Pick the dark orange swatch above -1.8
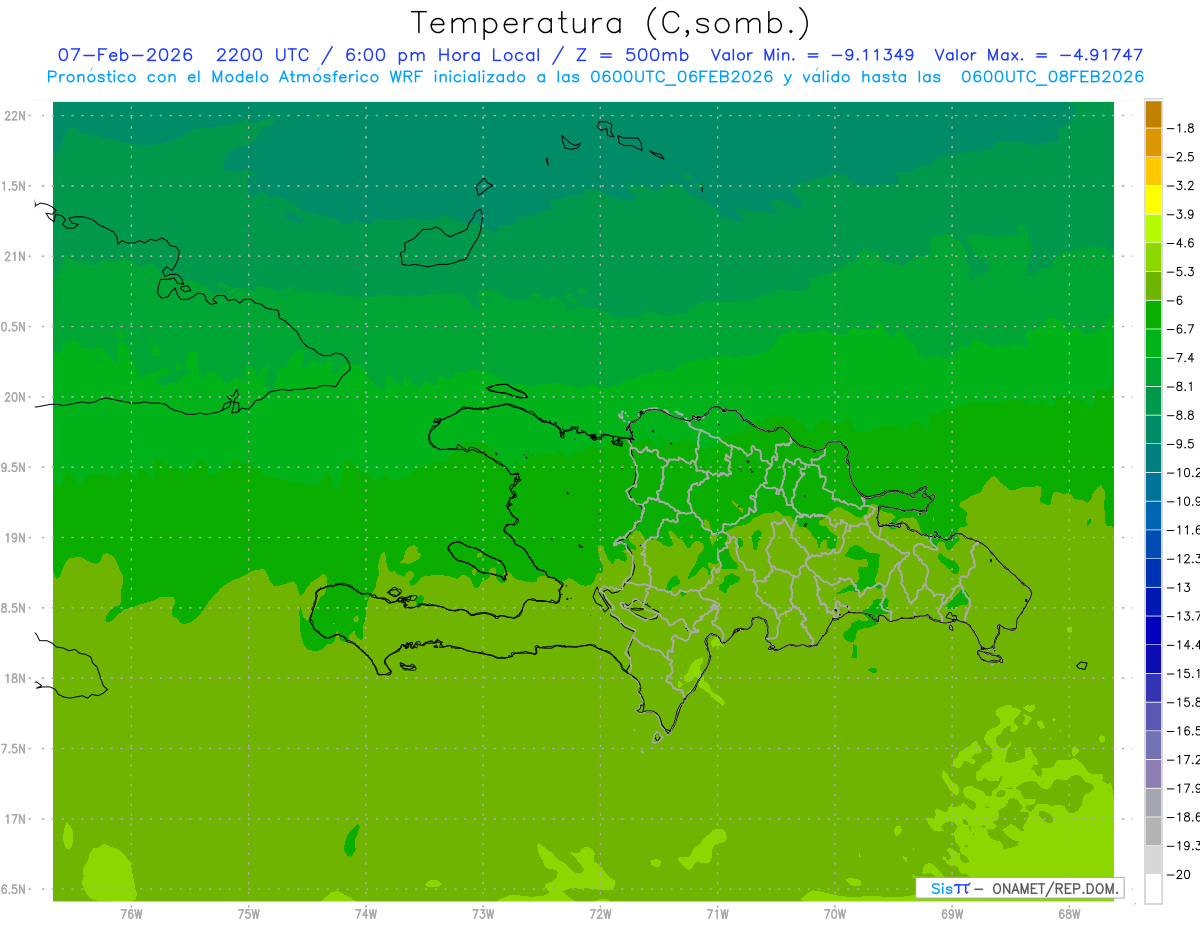Image resolution: width=1200 pixels, height=927 pixels. click(1153, 114)
